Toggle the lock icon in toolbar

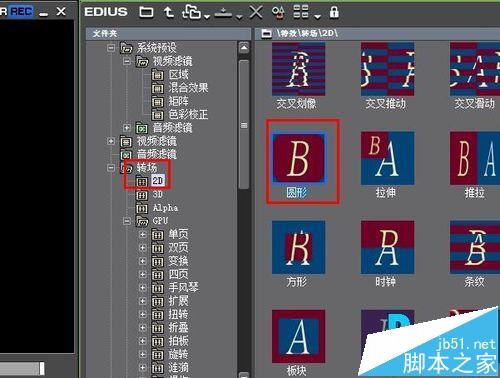pos(334,12)
